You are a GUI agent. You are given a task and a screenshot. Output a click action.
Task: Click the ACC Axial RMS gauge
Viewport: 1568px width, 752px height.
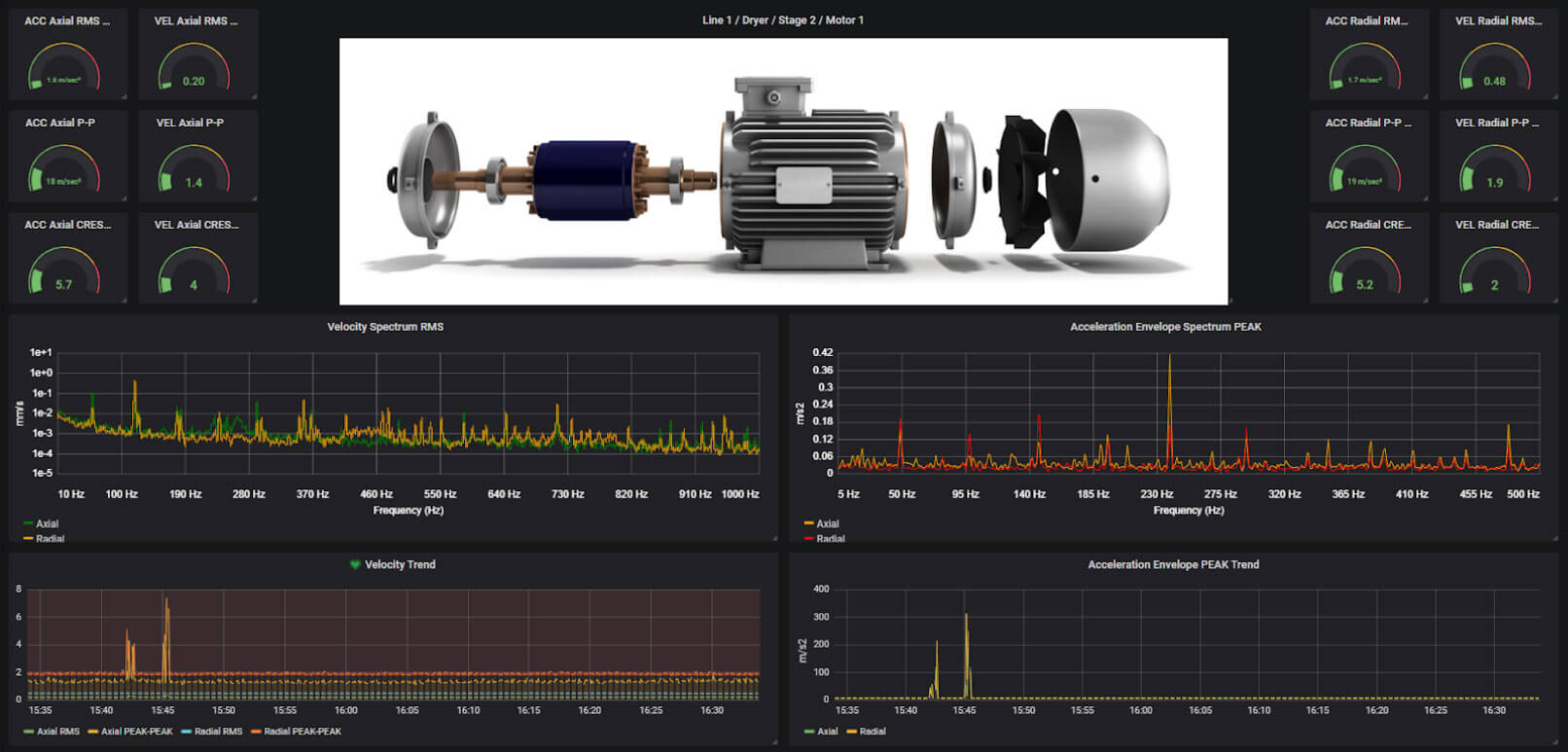pos(64,68)
